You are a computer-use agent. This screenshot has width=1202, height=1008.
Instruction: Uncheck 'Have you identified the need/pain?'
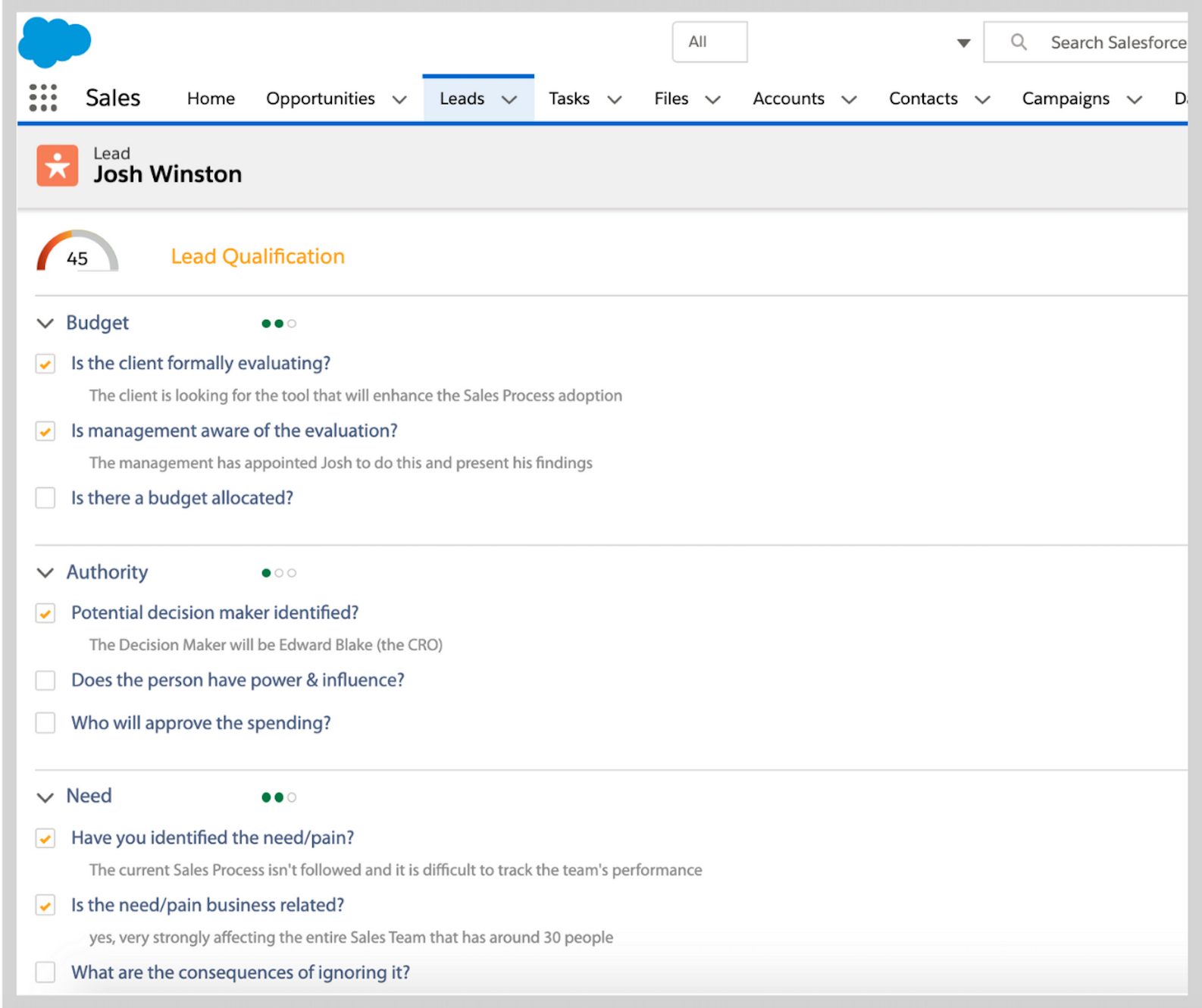(45, 838)
